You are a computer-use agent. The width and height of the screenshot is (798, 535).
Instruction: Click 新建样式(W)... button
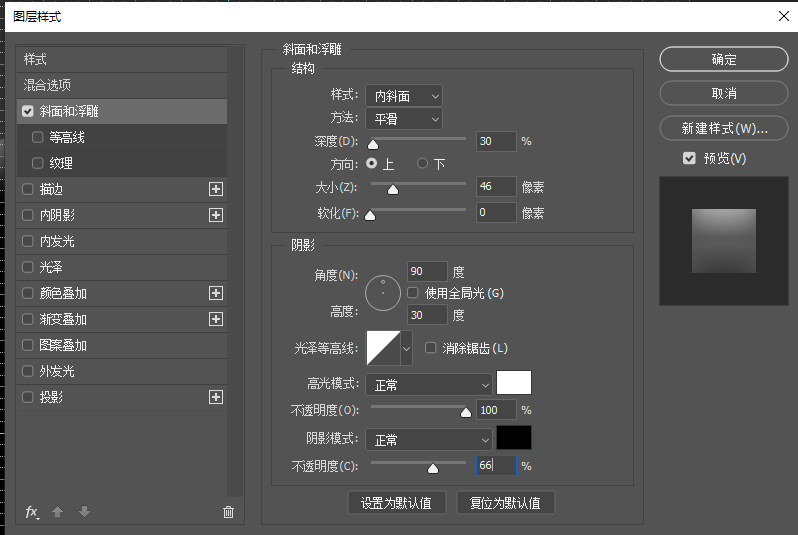point(724,128)
